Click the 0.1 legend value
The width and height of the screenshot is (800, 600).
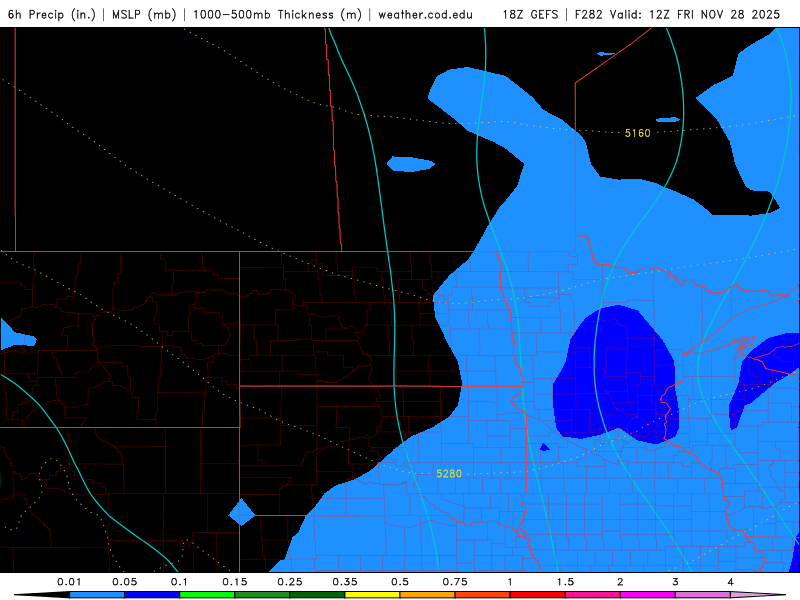[x=179, y=582]
